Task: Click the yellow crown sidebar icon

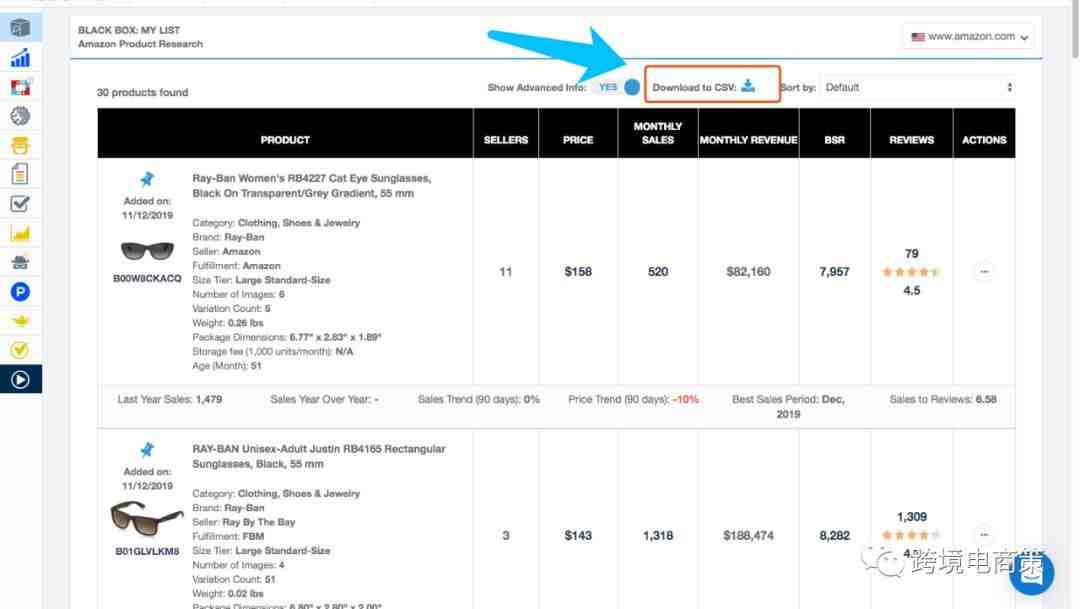Action: point(20,321)
